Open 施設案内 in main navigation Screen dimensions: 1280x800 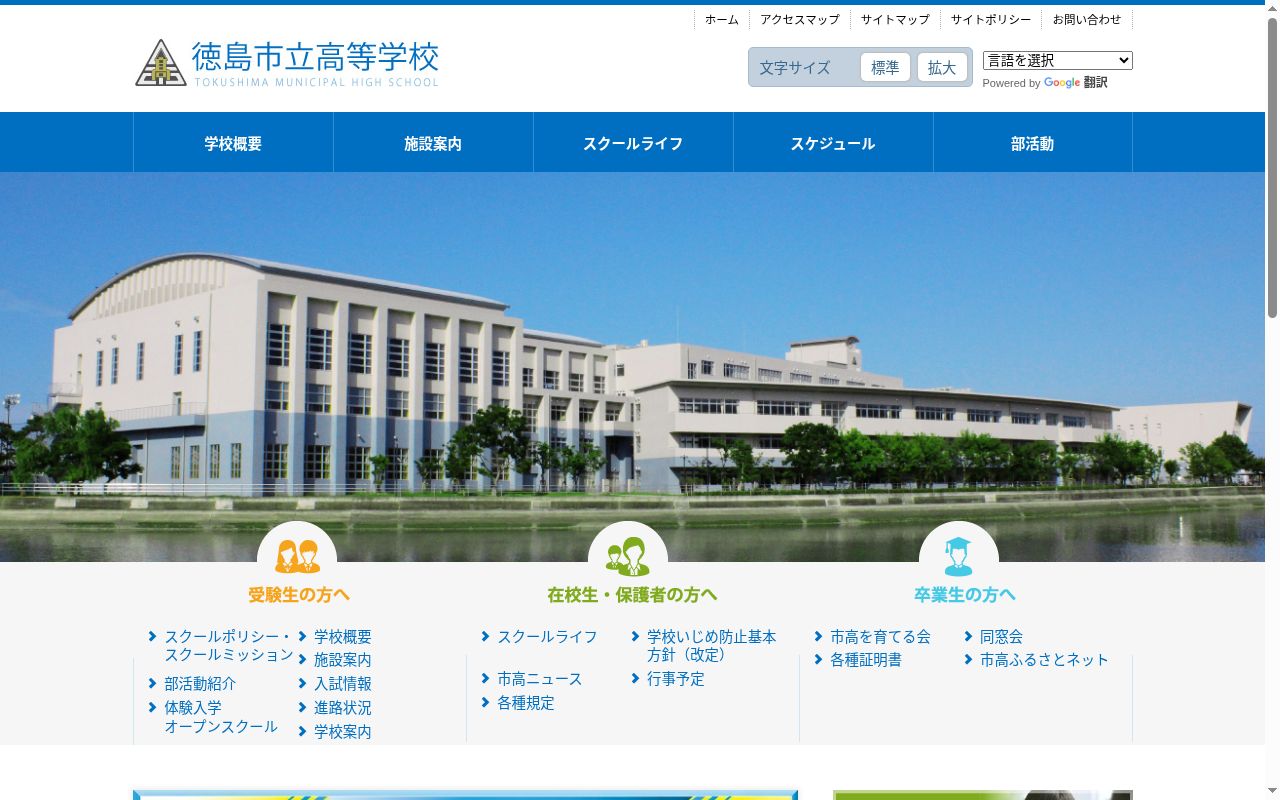[x=433, y=143]
